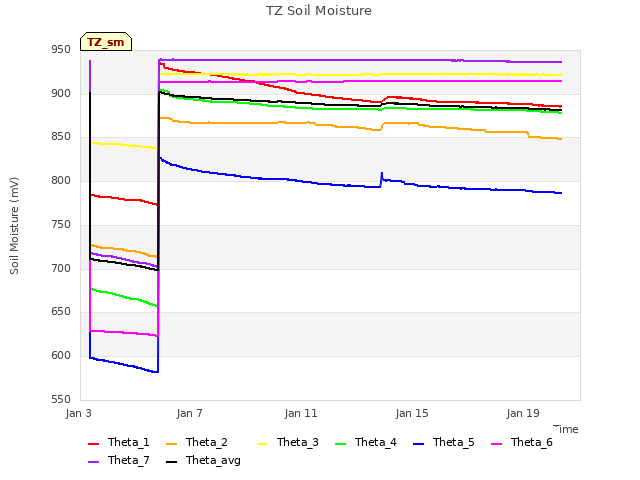
Task: Click the yellow Theta_3 legend swatch
Action: (262, 444)
